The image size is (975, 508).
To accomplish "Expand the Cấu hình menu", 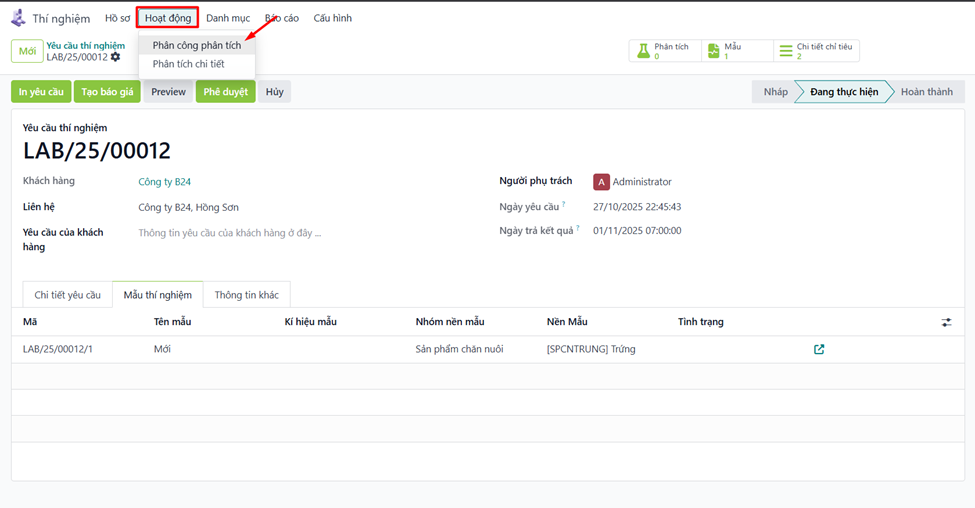I will [x=332, y=18].
